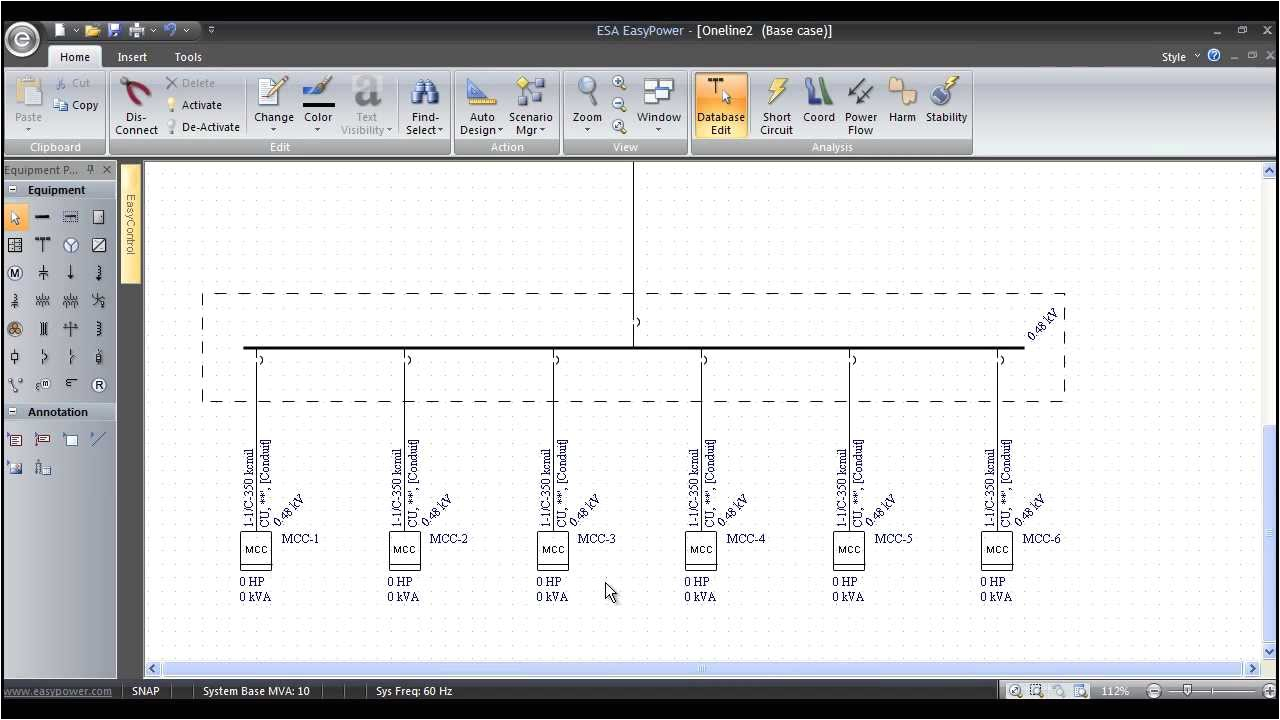The image size is (1280, 720).
Task: Click the Coord analysis icon
Action: (x=818, y=105)
